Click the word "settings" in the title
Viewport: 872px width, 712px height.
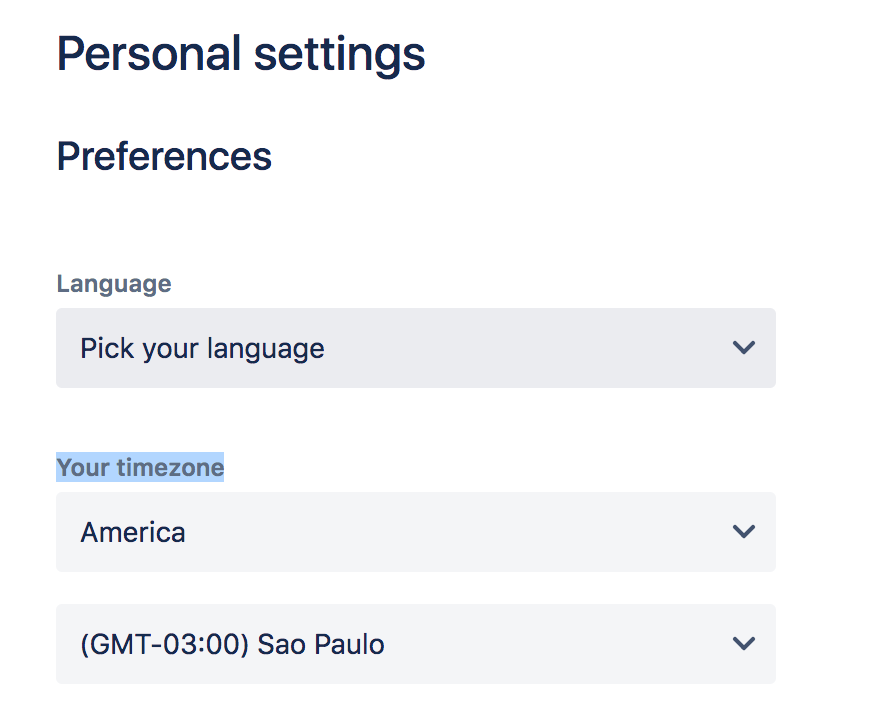[x=340, y=53]
